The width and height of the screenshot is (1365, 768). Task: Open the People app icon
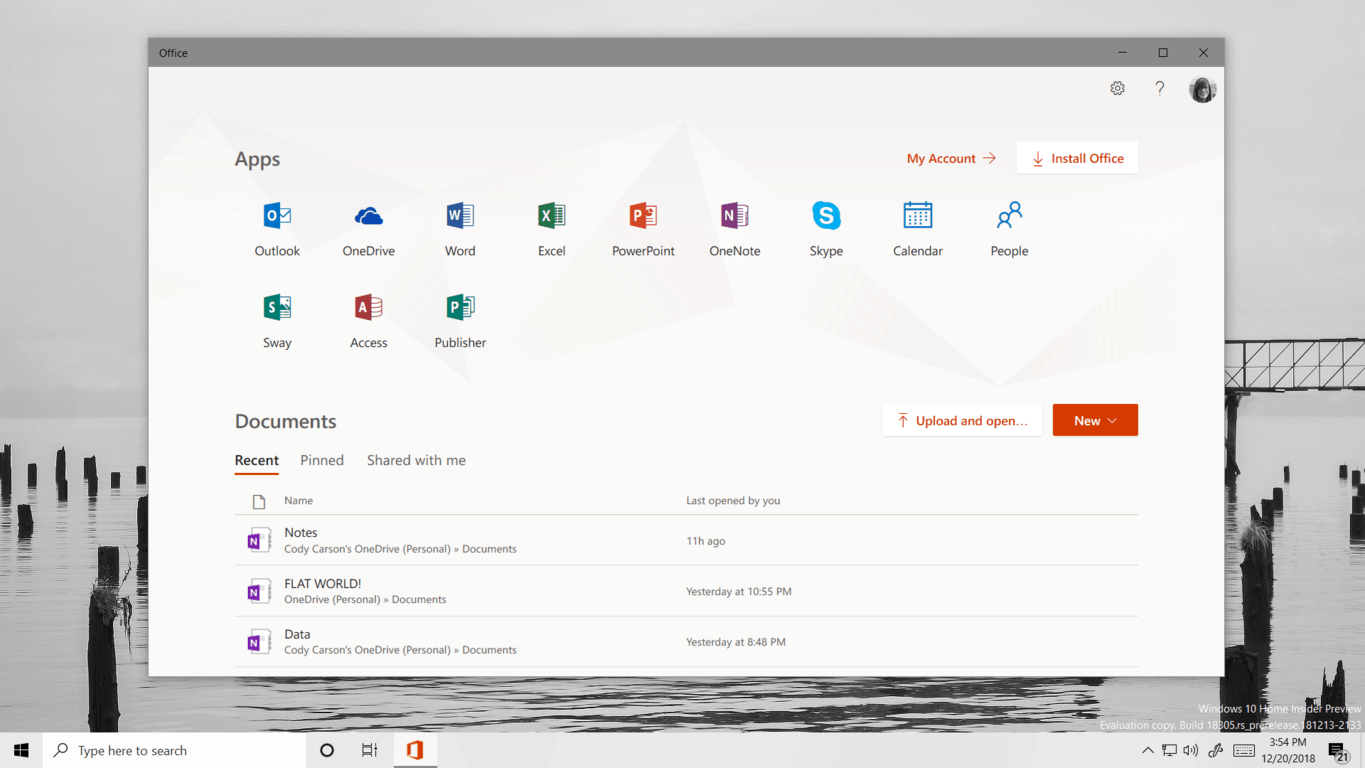1009,216
